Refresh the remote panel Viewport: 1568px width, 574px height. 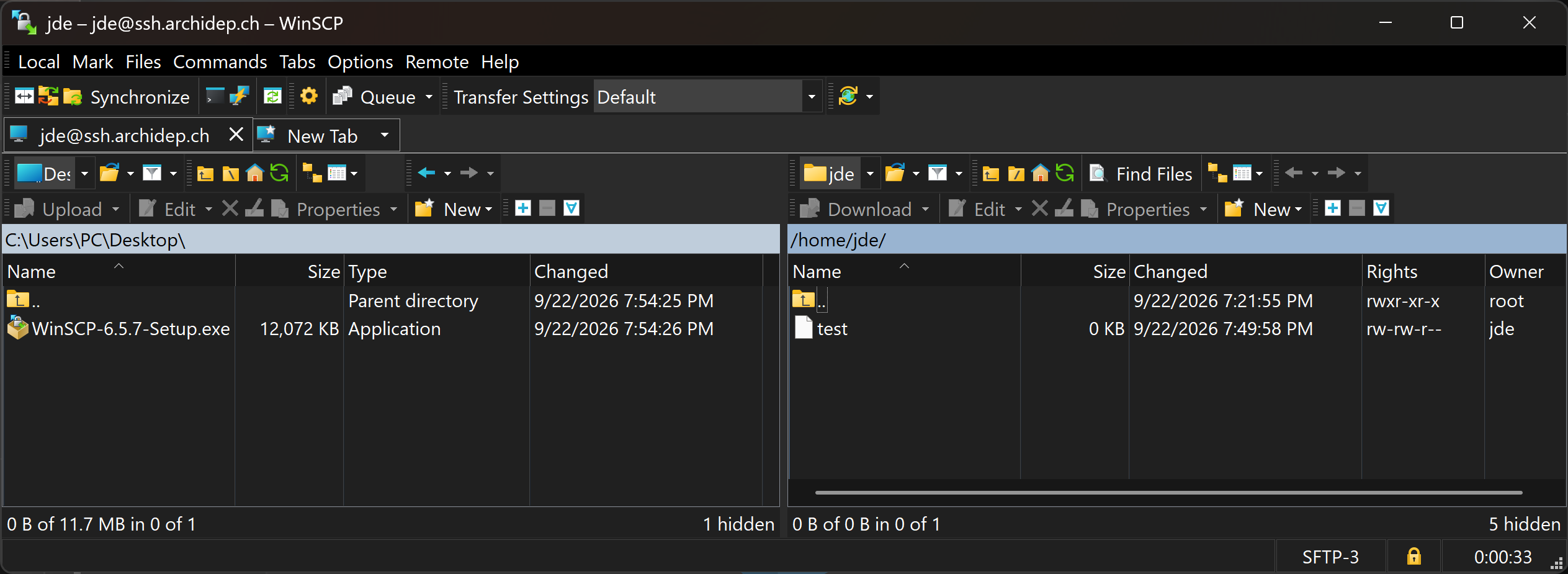(1065, 173)
